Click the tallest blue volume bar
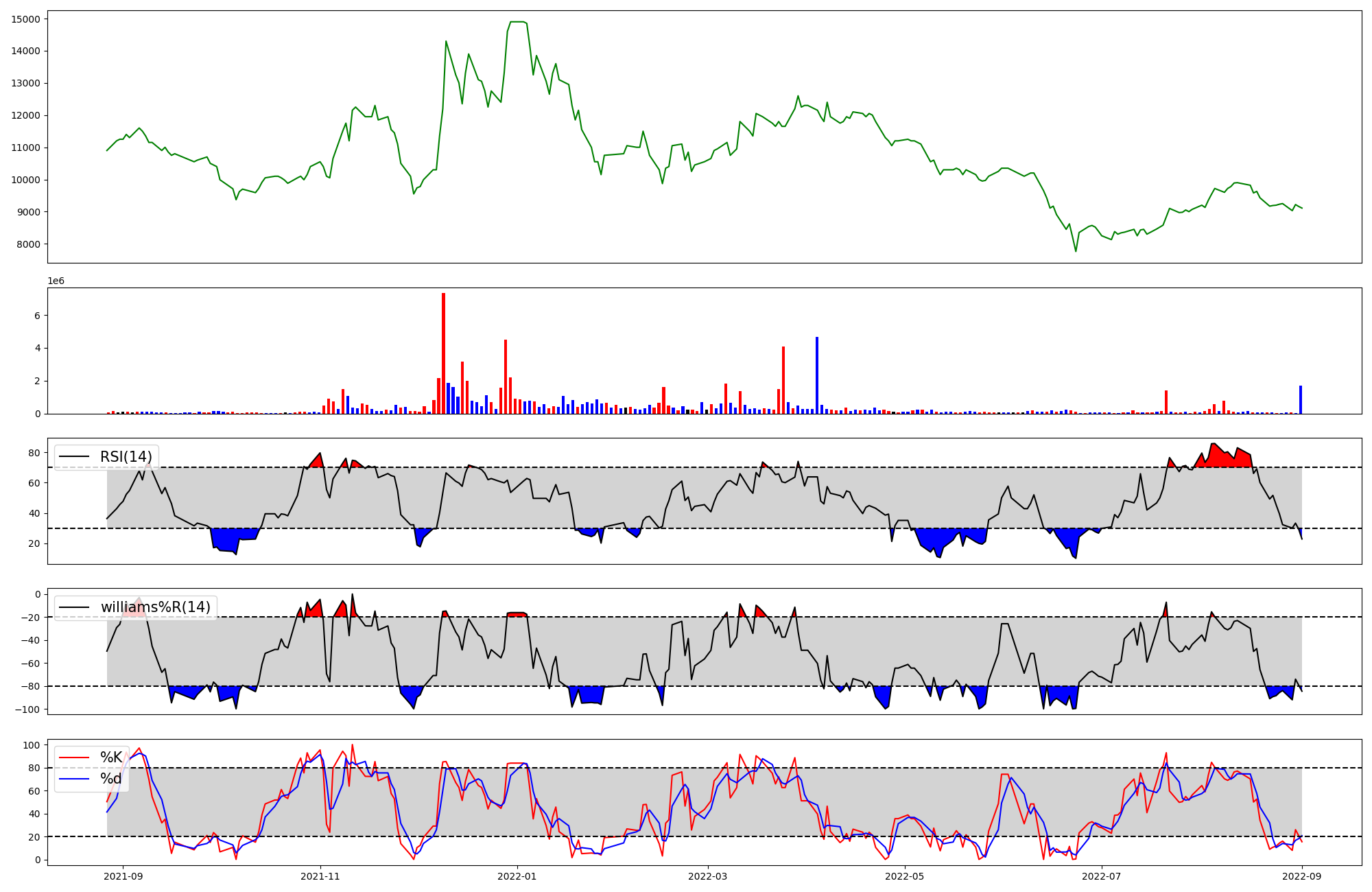 tap(816, 375)
